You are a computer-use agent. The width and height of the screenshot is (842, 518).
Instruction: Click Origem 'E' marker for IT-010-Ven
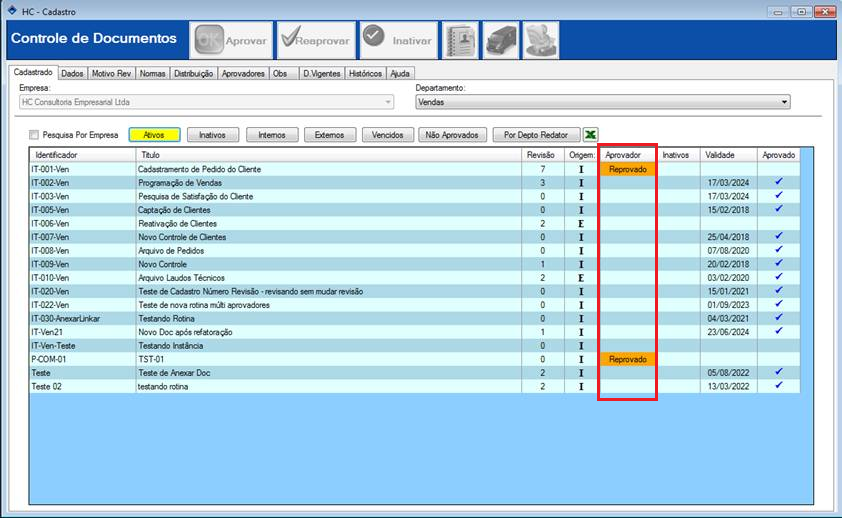[580, 278]
